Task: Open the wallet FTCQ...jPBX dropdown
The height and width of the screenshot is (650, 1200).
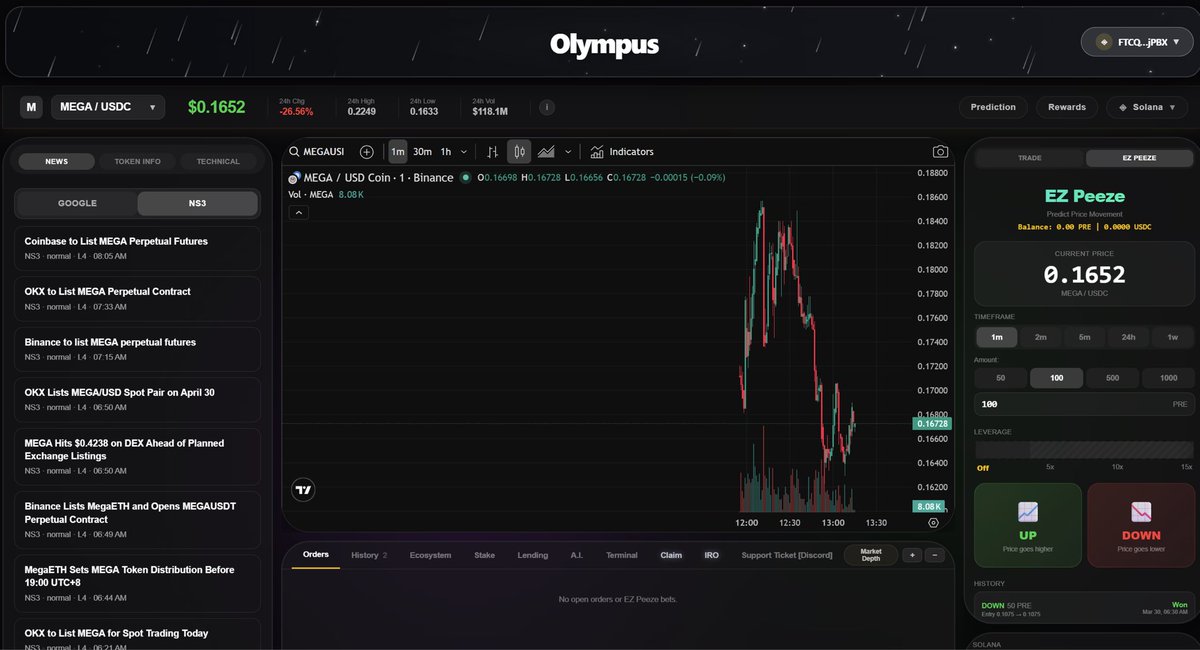Action: click(x=1137, y=42)
